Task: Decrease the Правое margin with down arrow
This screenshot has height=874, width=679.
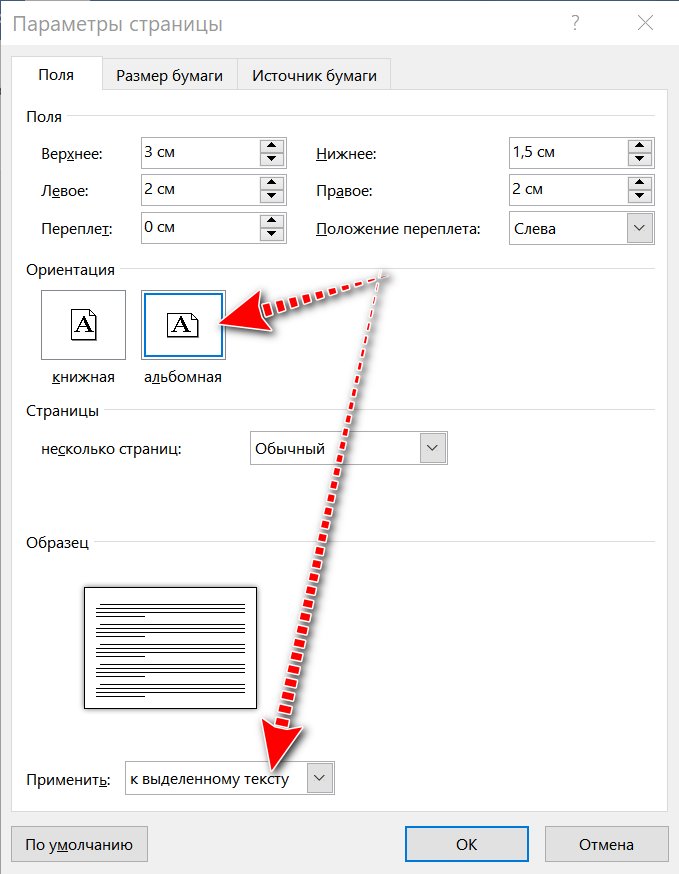Action: (x=639, y=197)
